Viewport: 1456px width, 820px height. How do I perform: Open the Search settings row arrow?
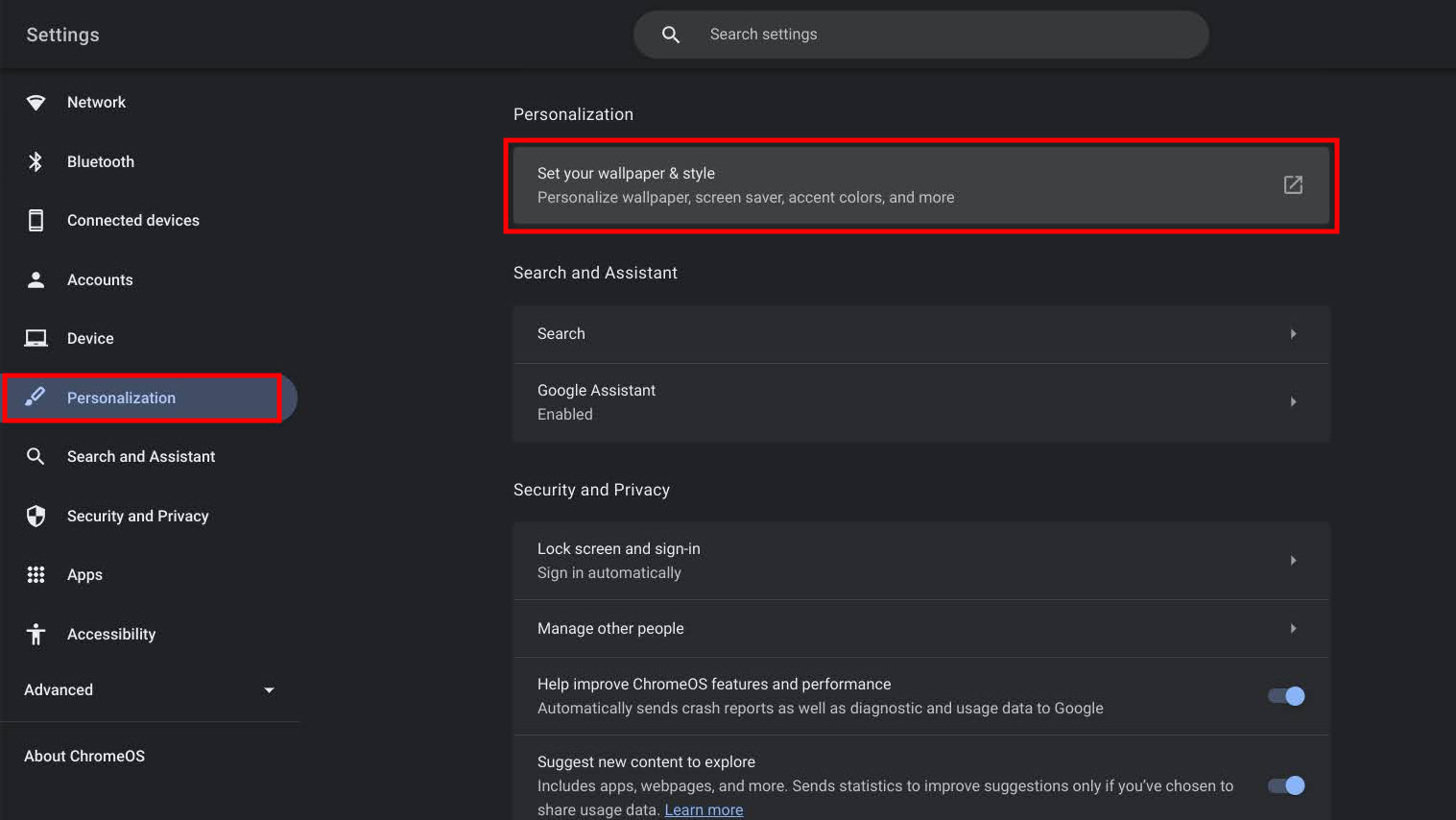[x=1293, y=334]
